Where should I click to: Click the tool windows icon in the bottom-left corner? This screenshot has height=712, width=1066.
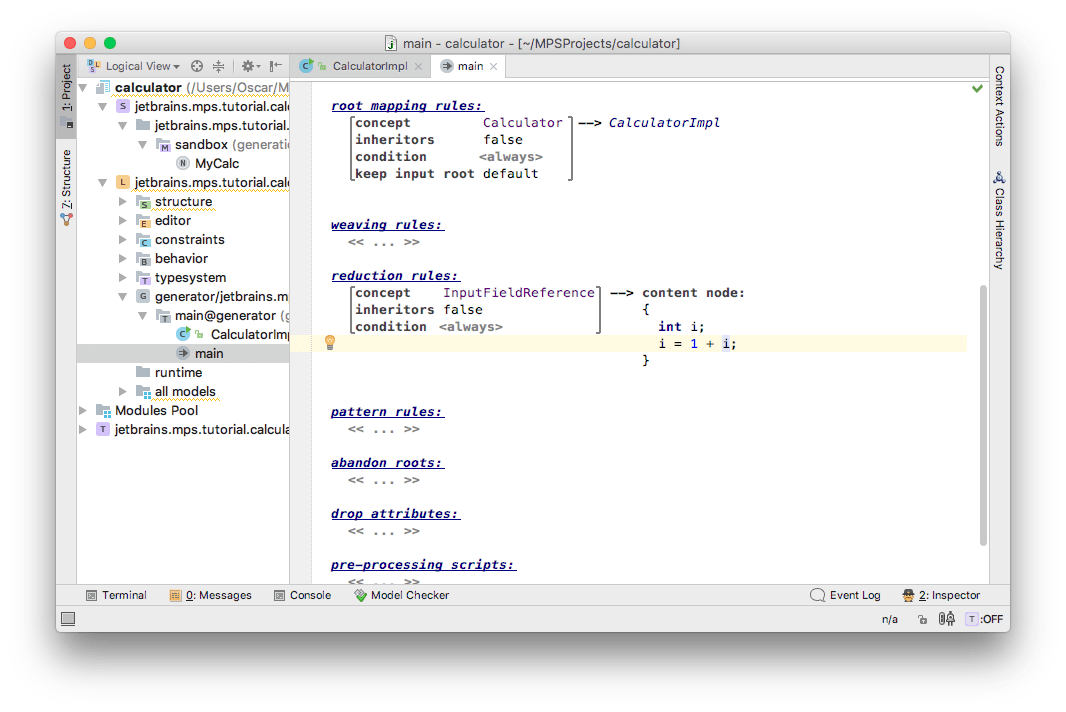click(x=67, y=619)
